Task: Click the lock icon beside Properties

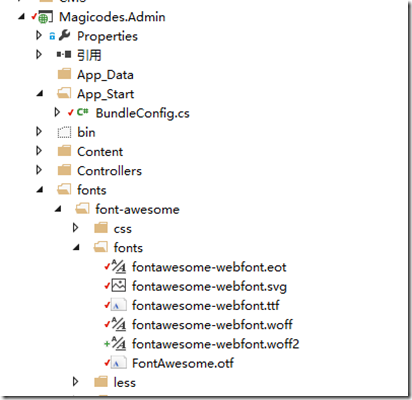Action: [x=52, y=36]
